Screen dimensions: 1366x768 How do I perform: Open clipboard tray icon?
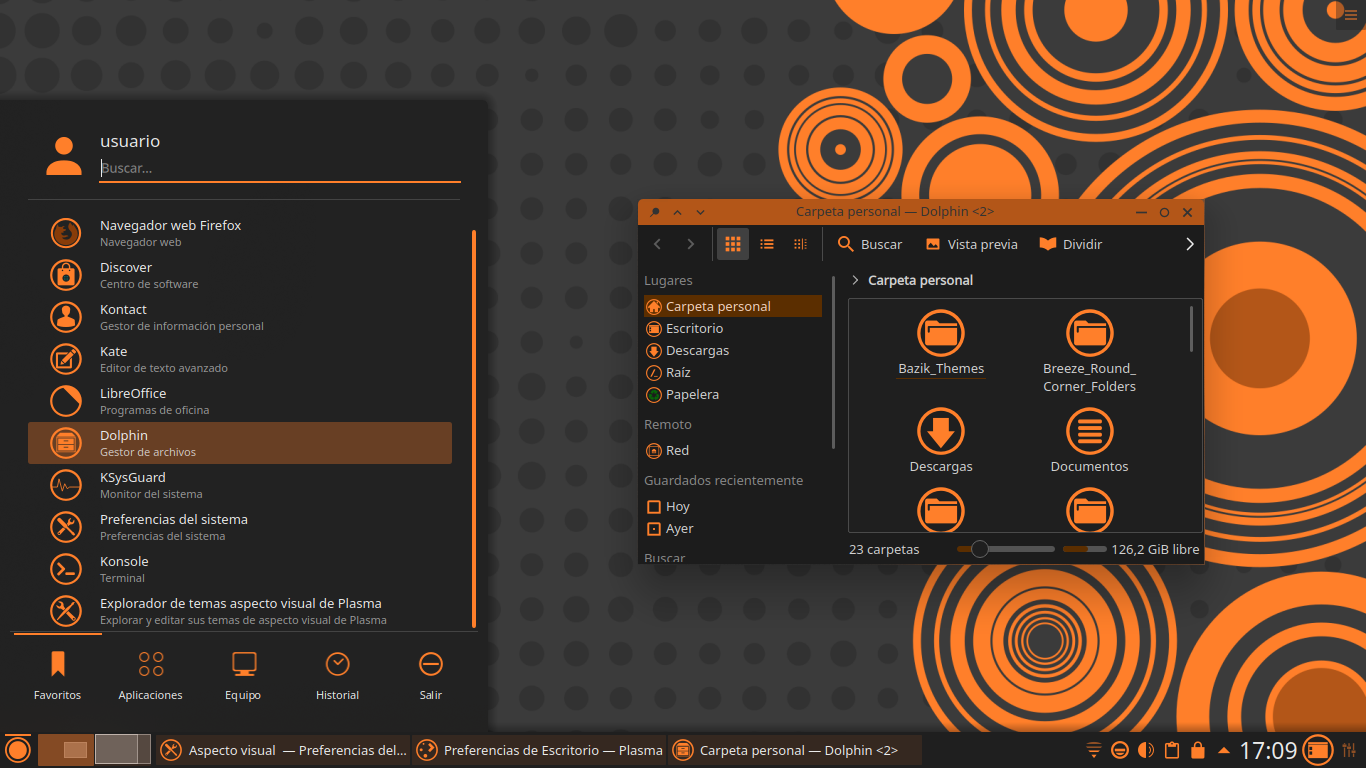(x=1172, y=750)
